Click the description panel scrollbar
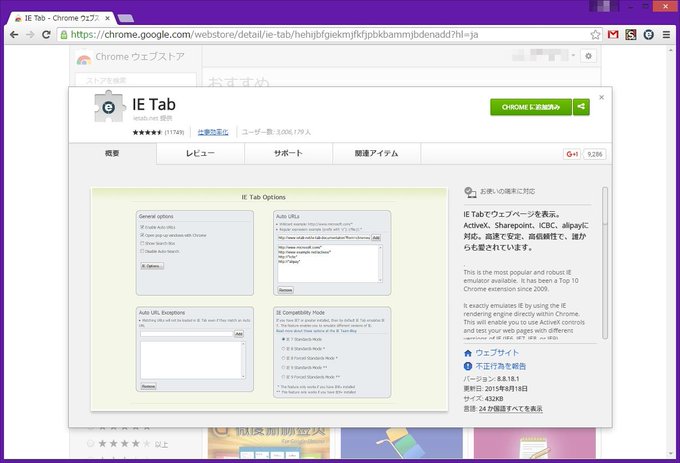The height and width of the screenshot is (463, 680). tap(605, 263)
